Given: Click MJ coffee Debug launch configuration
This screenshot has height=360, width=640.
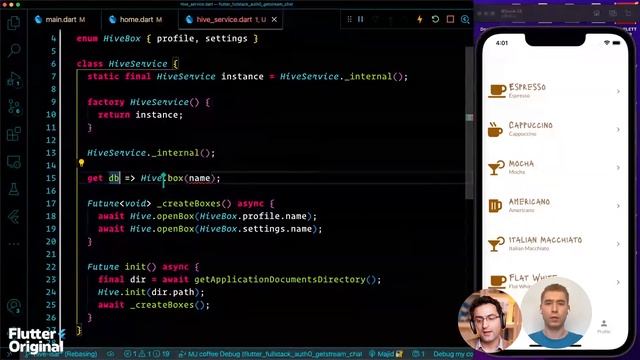Looking at the screenshot, I should point(270,354).
